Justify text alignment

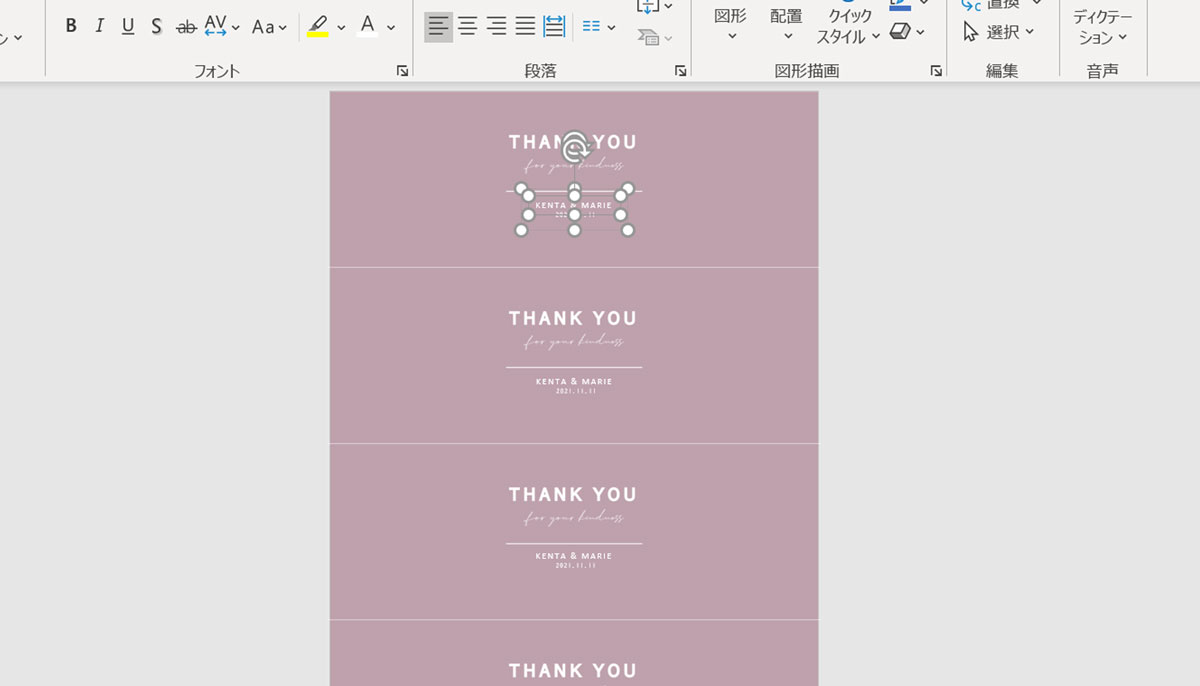tap(525, 27)
